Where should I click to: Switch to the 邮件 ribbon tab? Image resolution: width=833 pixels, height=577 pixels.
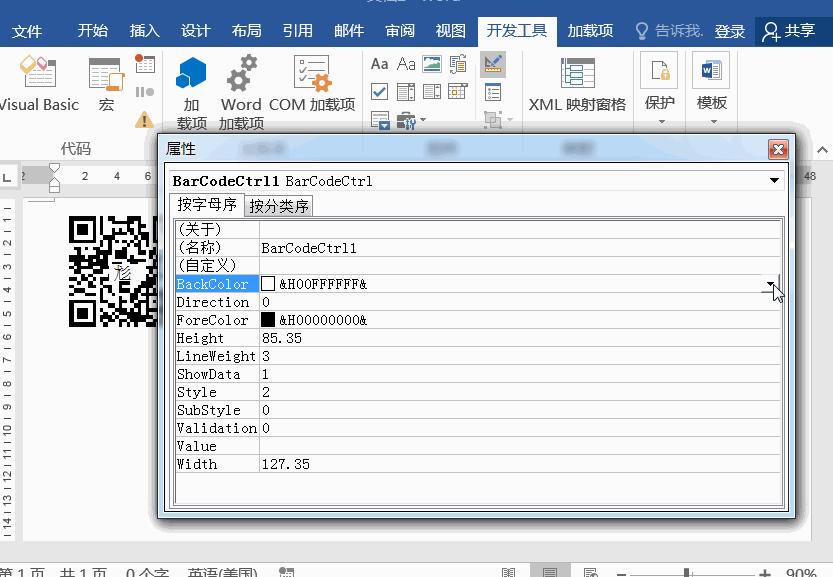coord(348,31)
